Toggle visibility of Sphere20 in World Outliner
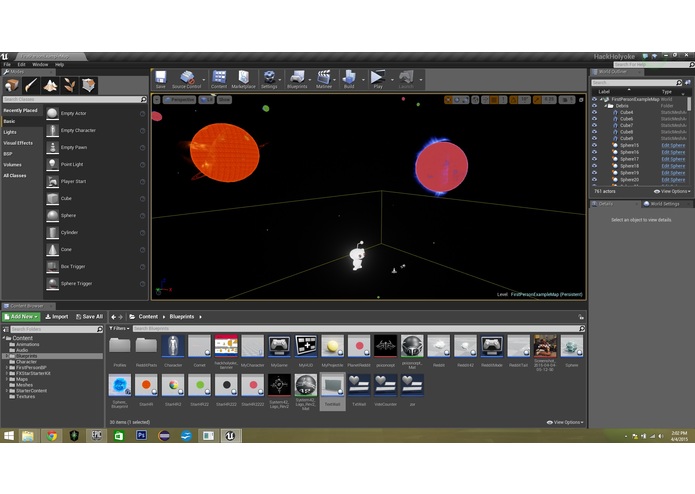695x494 pixels. 594,180
